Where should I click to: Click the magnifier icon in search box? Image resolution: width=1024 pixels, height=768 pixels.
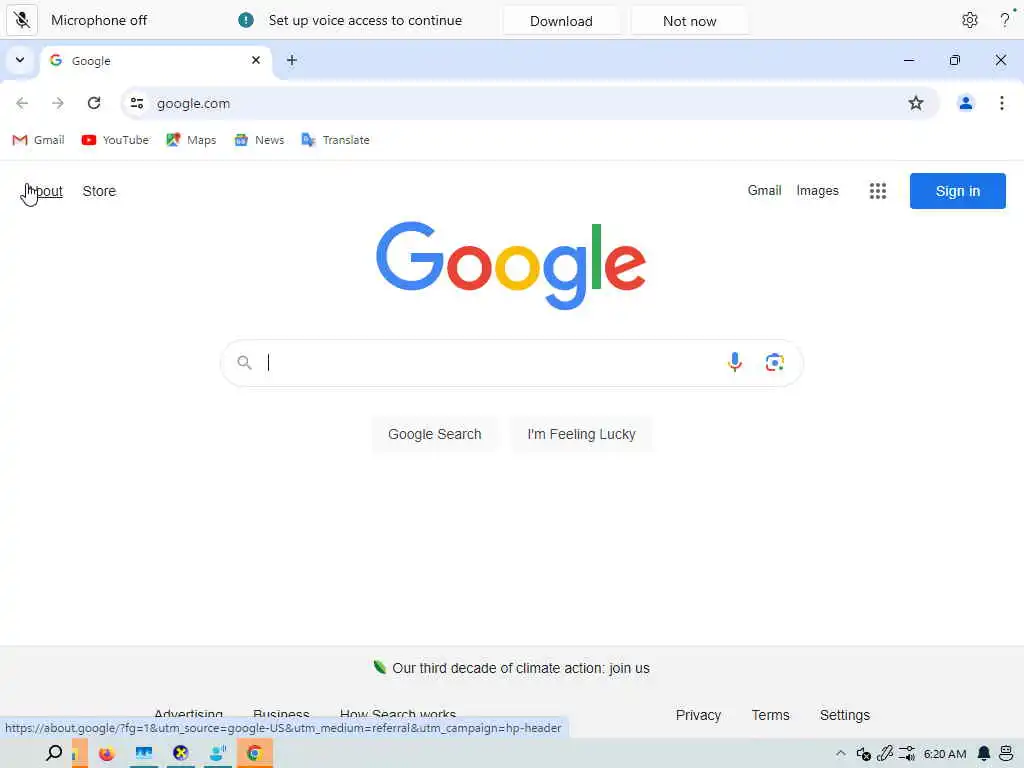pyautogui.click(x=244, y=362)
